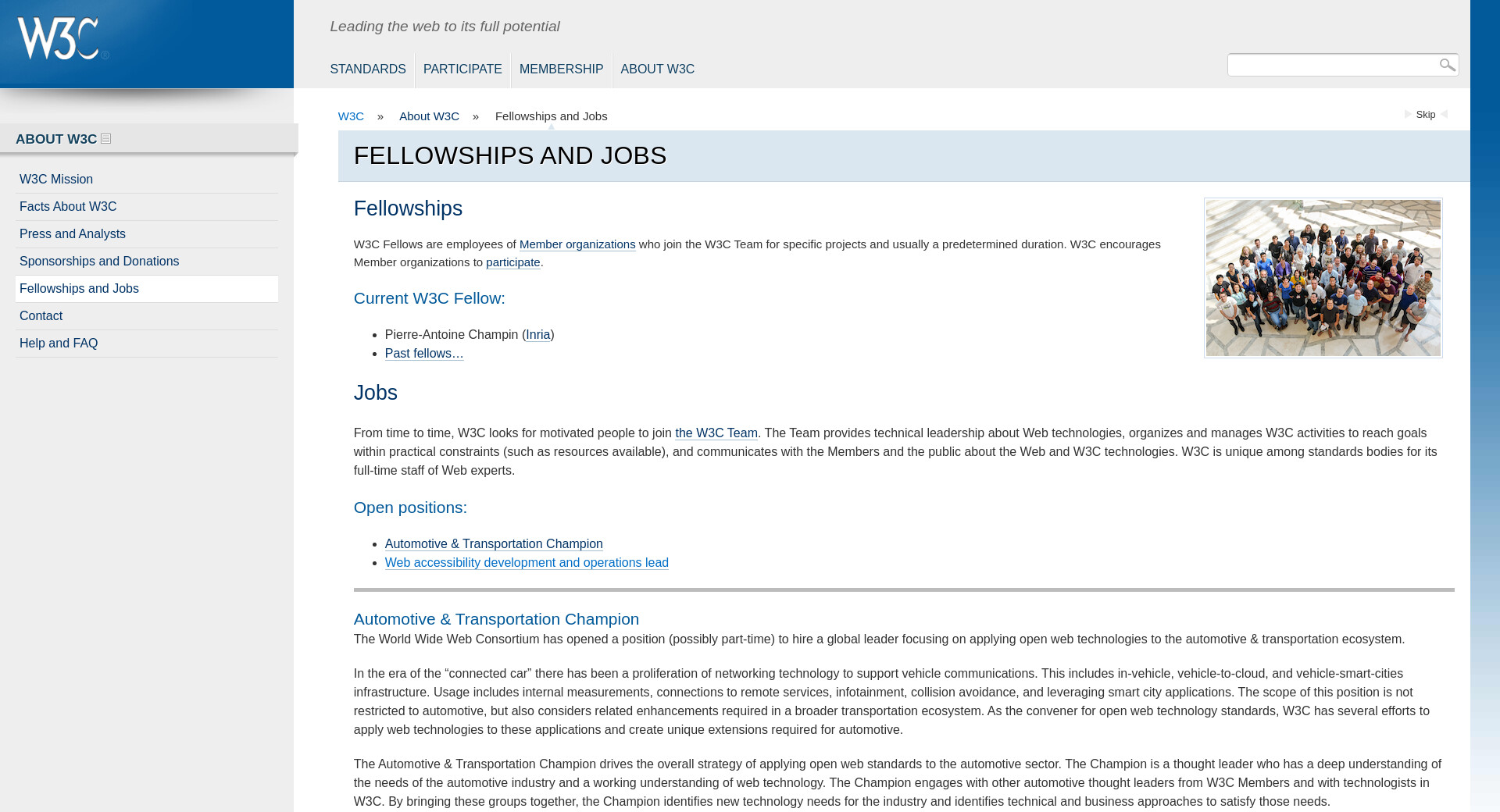Image resolution: width=1500 pixels, height=812 pixels.
Task: Go to W3C Mission in sidebar
Action: tap(56, 180)
